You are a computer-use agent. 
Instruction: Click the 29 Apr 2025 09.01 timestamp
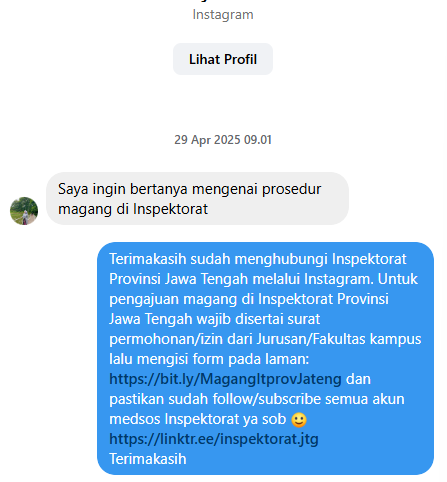tap(223, 140)
